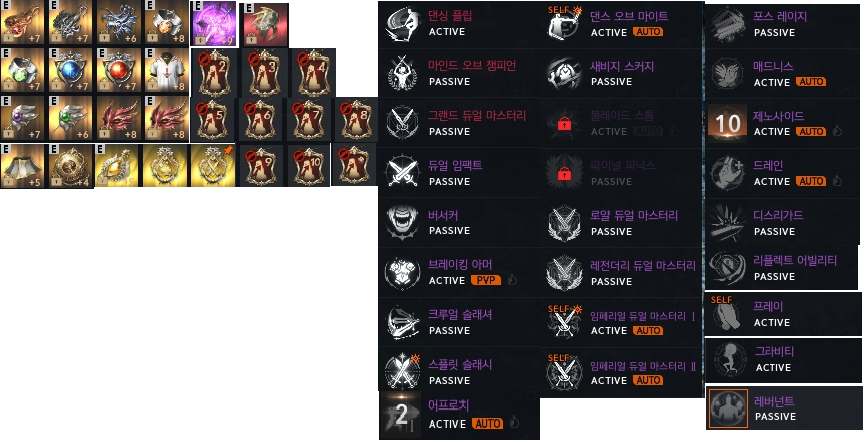Click the 크루얼 슬래셔 skill icon
The width and height of the screenshot is (865, 442).
(x=403, y=322)
